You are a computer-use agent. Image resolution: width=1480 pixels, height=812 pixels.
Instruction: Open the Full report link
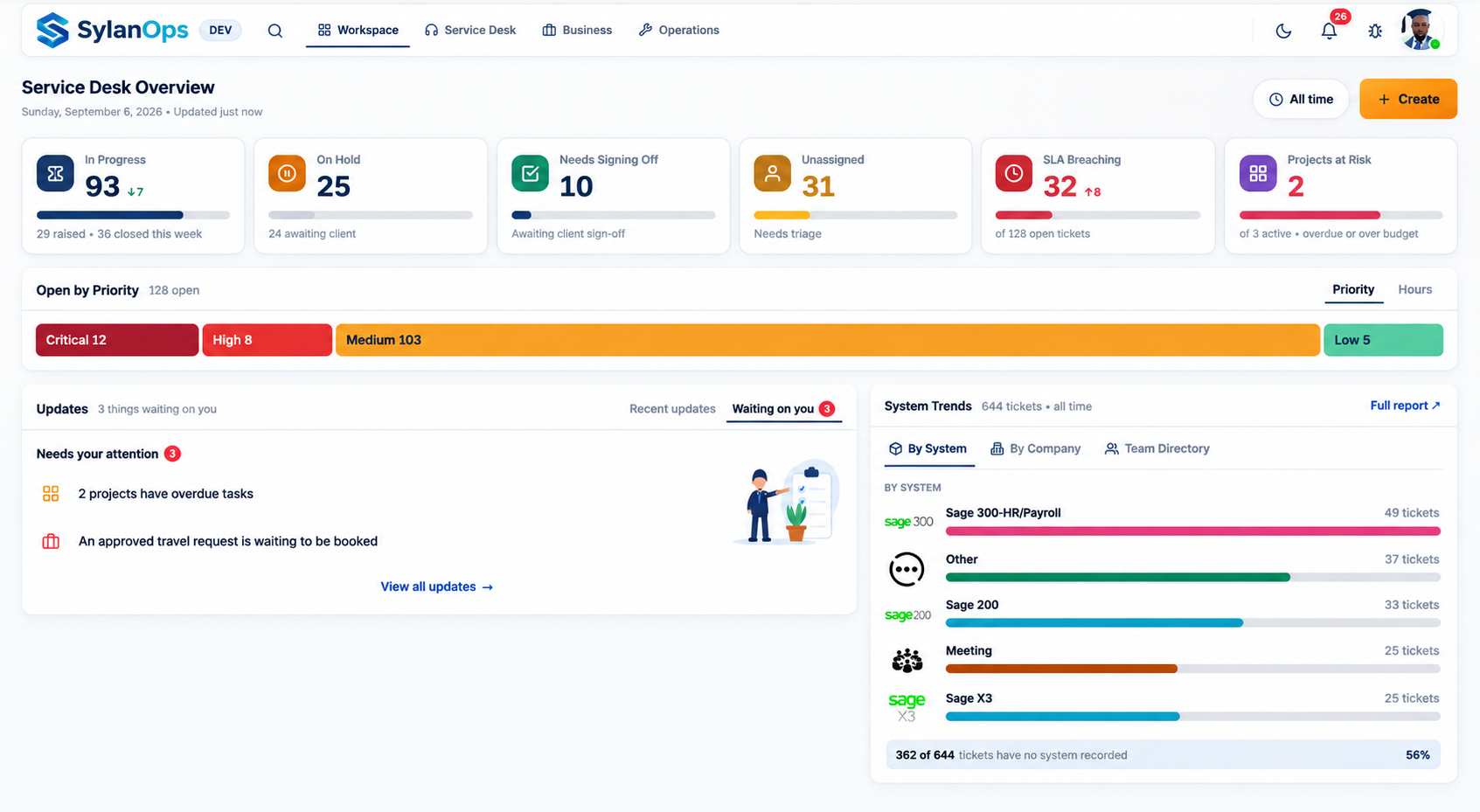[x=1405, y=406]
